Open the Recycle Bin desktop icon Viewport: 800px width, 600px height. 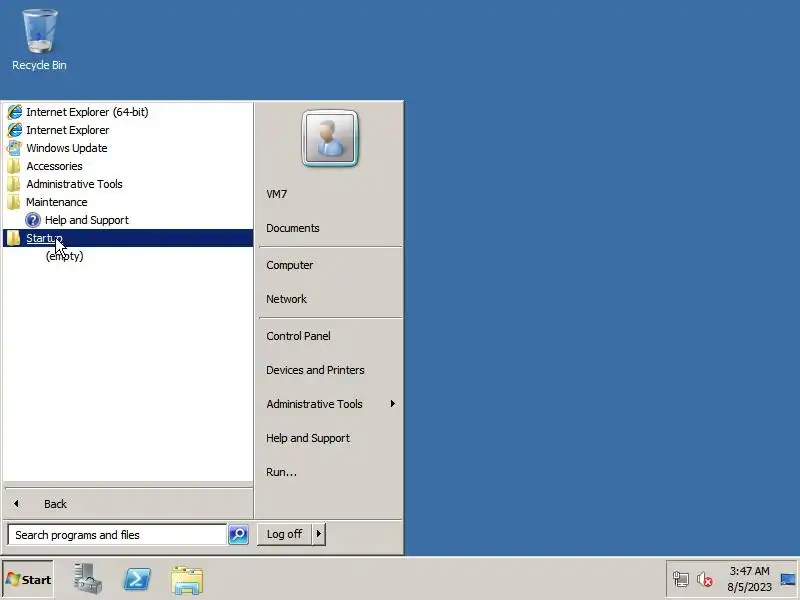coord(39,40)
